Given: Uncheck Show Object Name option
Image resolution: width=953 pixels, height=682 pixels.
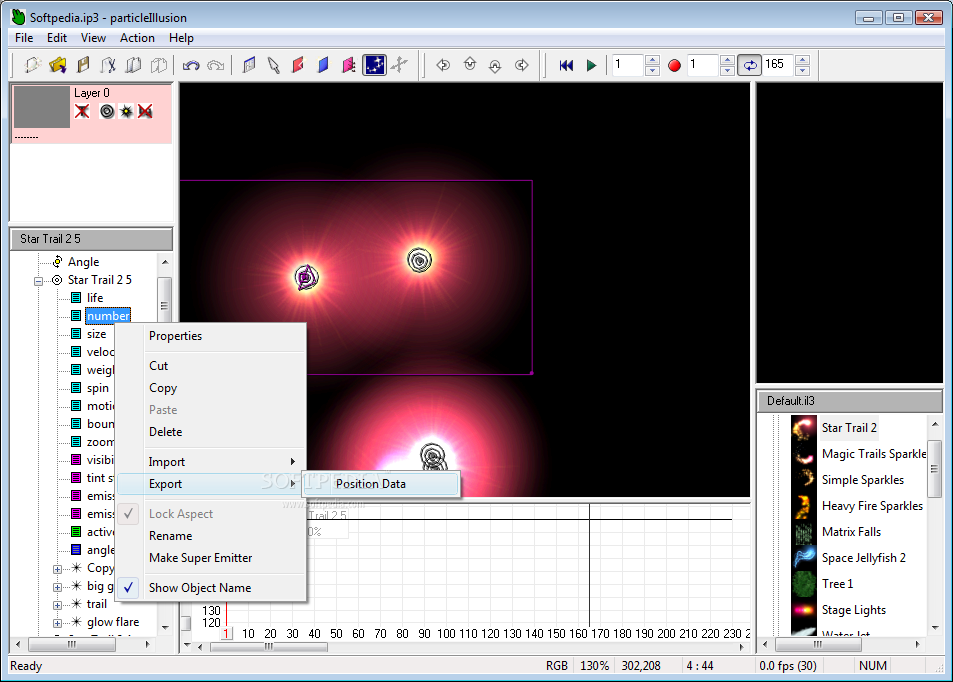Looking at the screenshot, I should (211, 588).
